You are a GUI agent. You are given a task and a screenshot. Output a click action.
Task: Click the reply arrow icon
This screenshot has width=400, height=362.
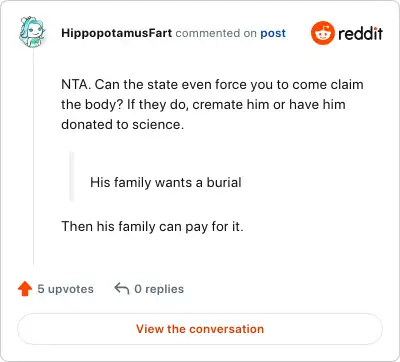[122, 289]
